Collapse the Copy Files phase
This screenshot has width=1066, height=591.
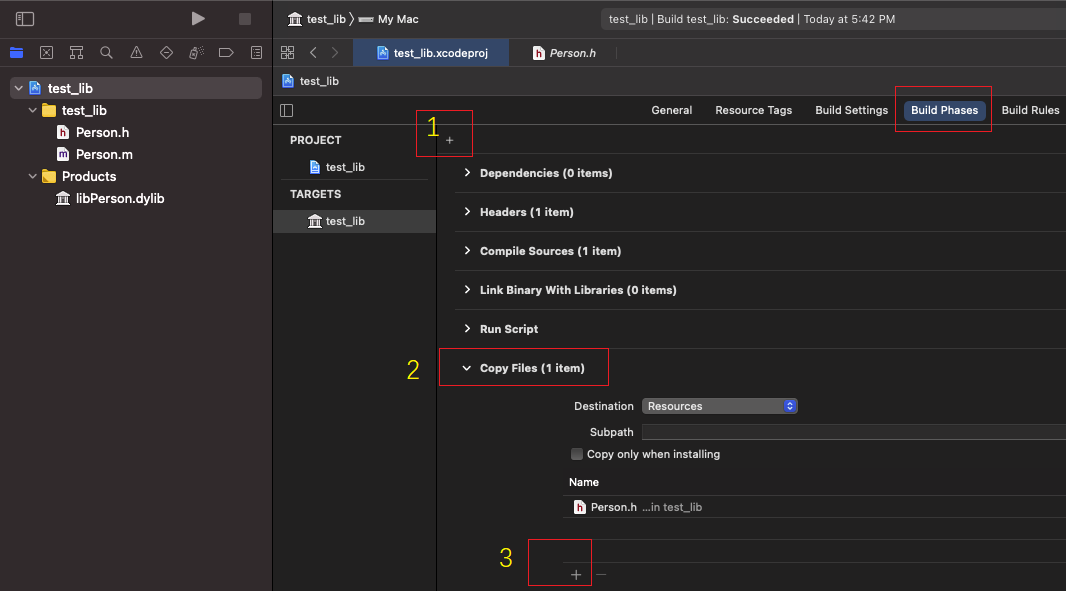point(467,368)
